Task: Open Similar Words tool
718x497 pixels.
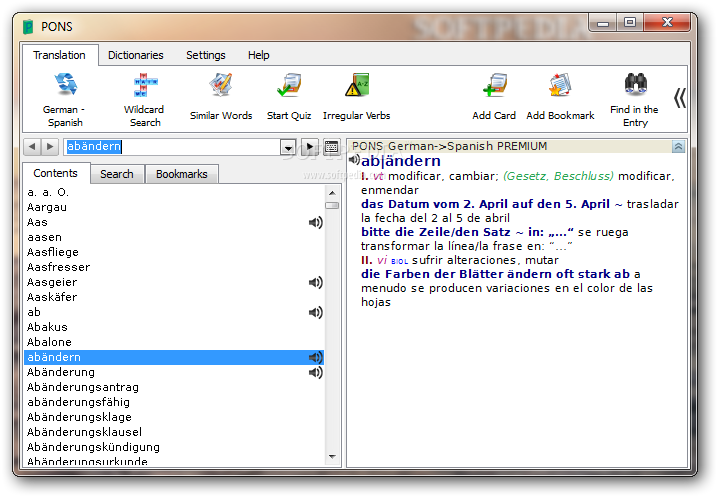Action: 221,97
